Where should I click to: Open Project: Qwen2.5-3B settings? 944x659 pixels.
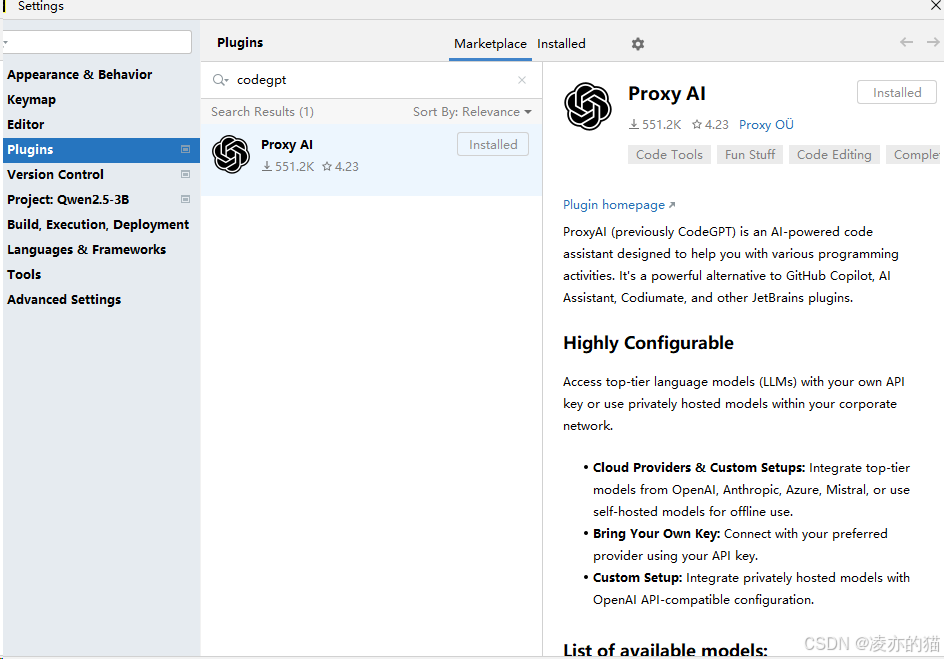tap(68, 199)
